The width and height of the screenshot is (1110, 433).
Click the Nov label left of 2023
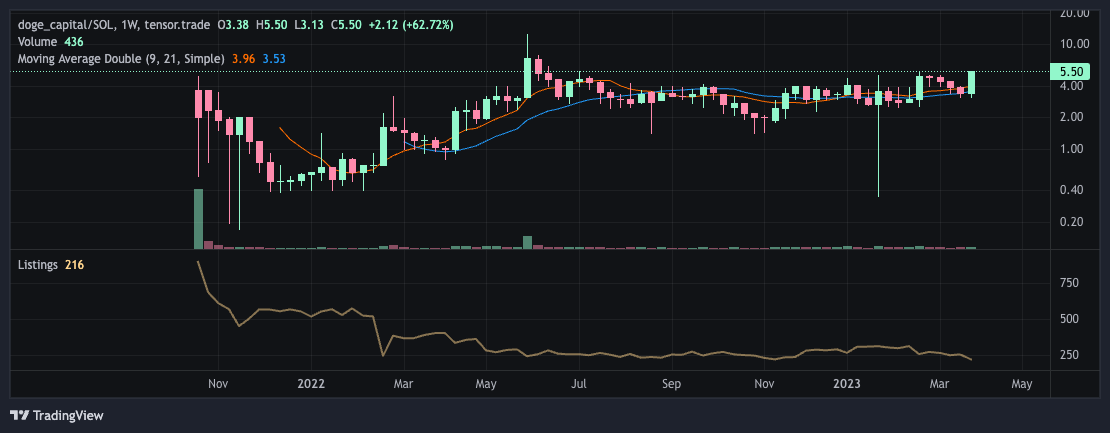click(764, 383)
